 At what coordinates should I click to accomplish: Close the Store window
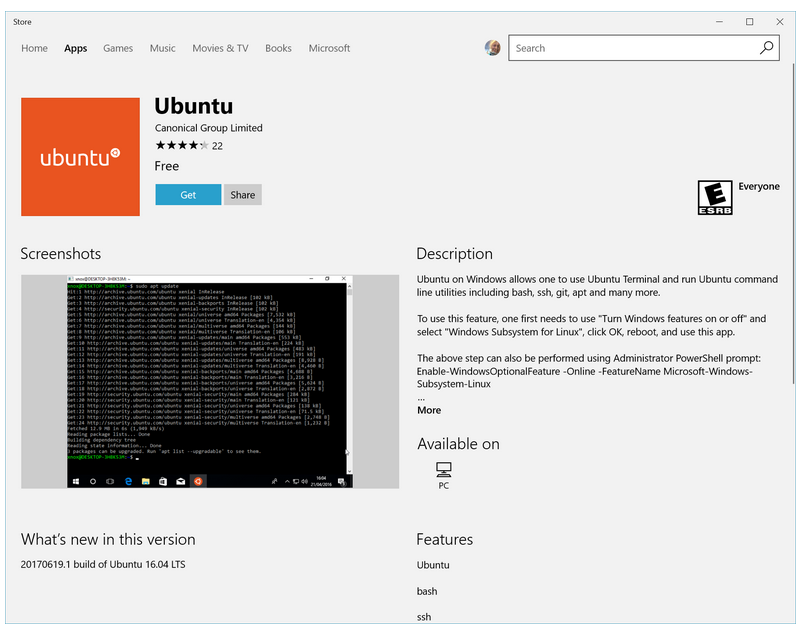[x=780, y=22]
